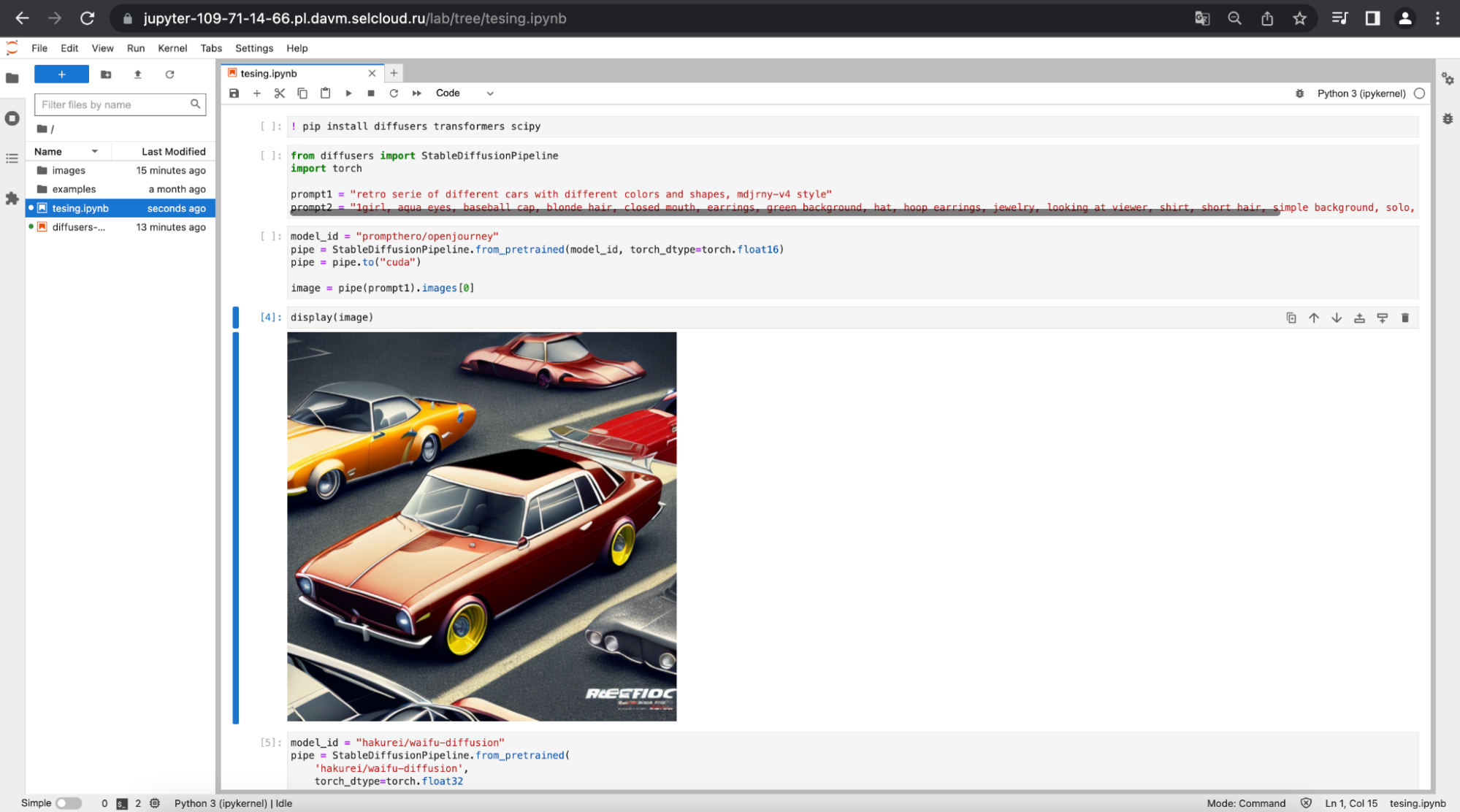
Task: Click the terminals count icon in status bar
Action: tap(122, 803)
